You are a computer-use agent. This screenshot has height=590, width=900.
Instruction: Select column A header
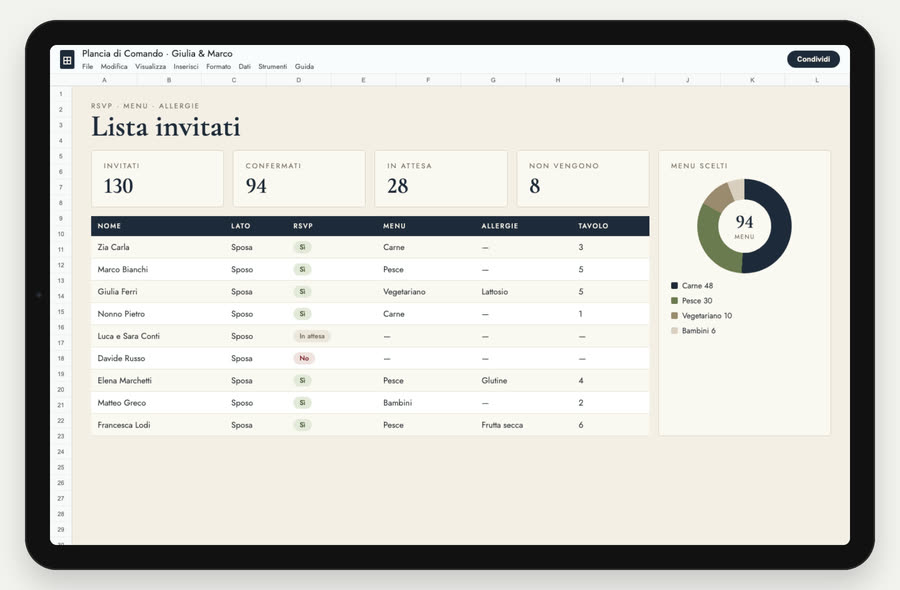click(104, 80)
